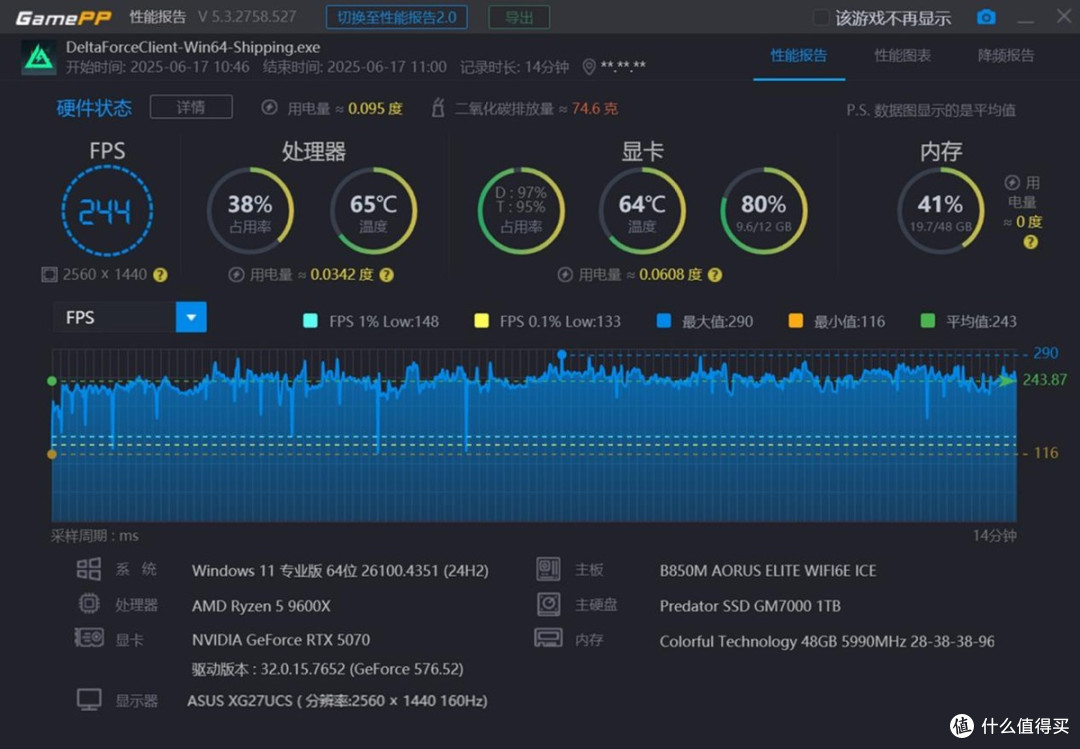Viewport: 1080px width, 749px height.
Task: Click the 导出 export button
Action: (x=519, y=17)
